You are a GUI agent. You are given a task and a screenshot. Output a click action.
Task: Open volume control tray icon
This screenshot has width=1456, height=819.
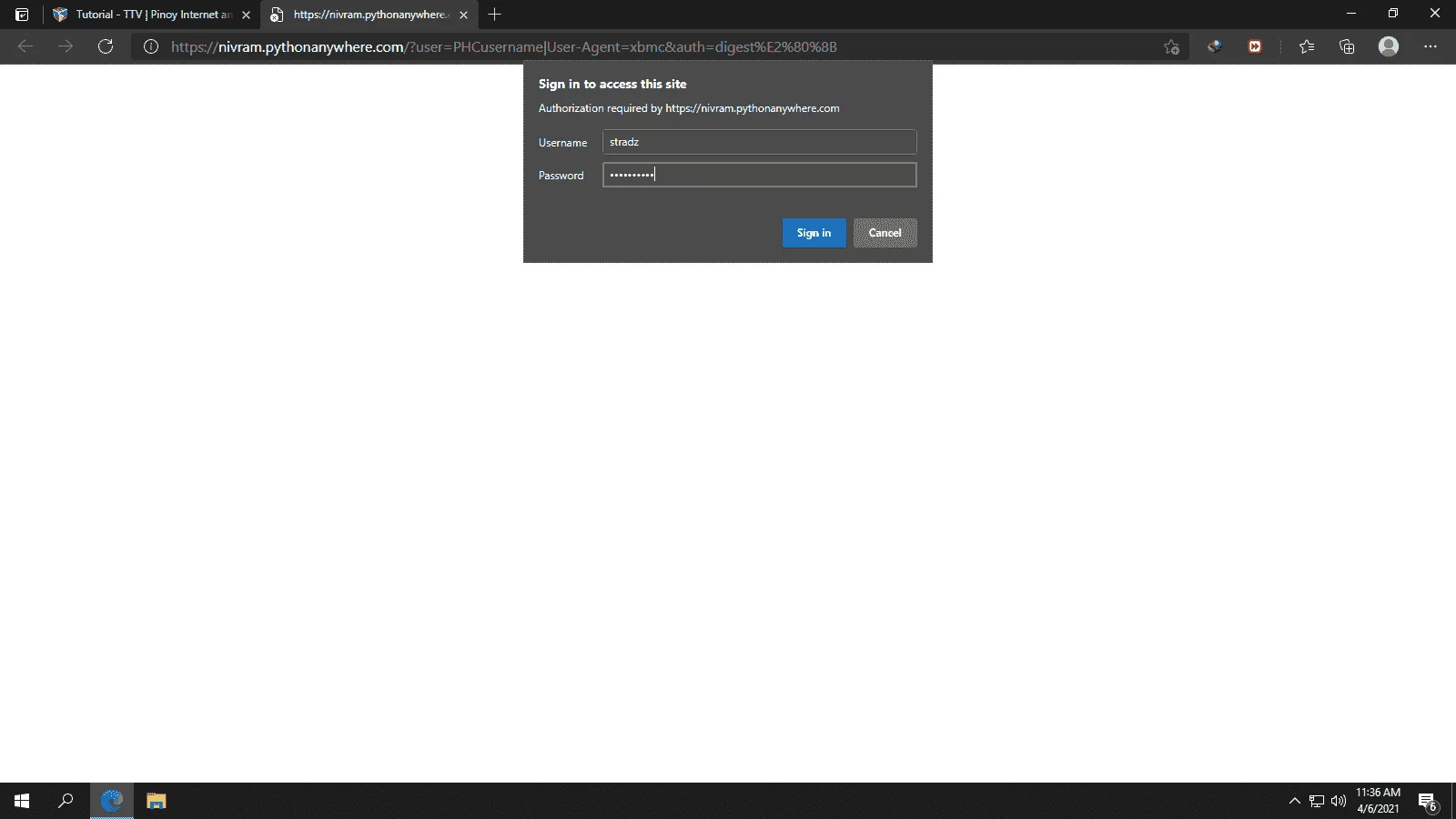click(1339, 801)
